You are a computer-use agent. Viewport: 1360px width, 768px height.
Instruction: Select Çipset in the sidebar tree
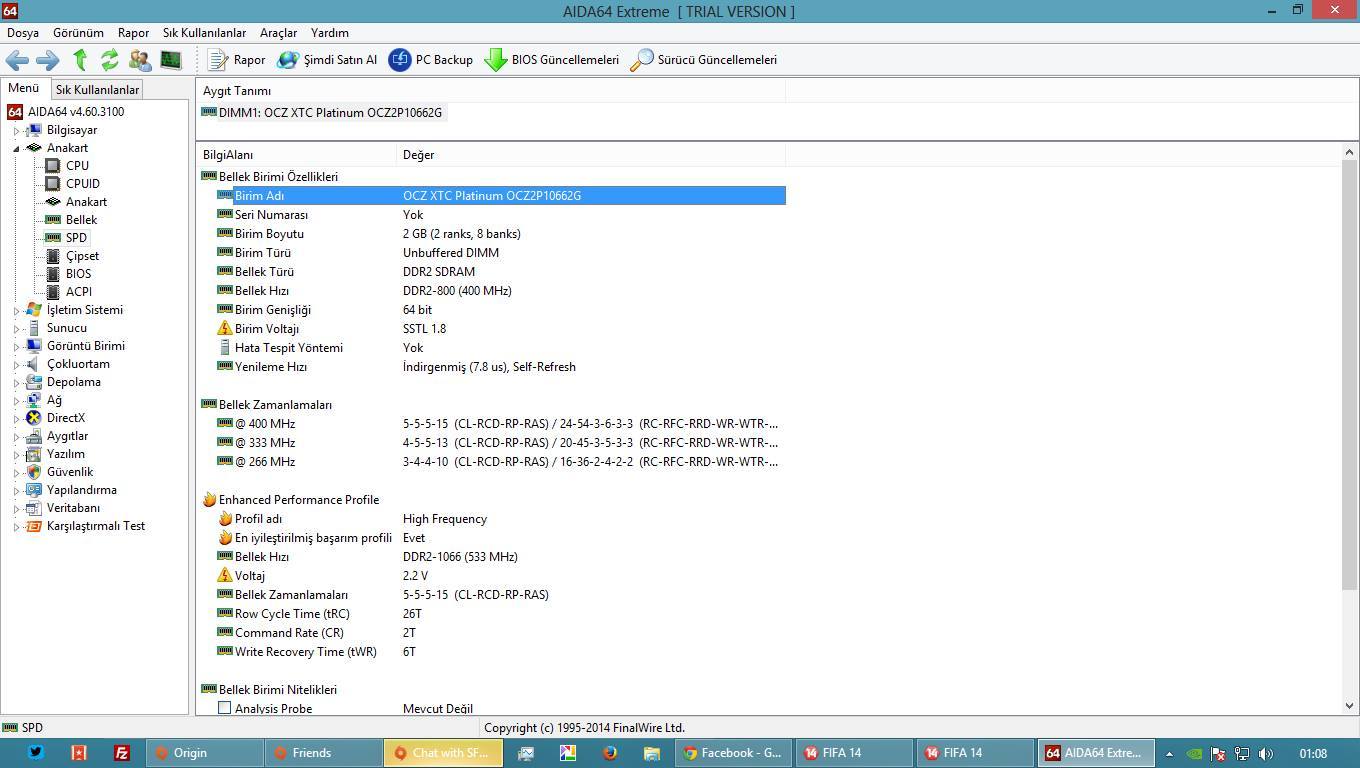[82, 256]
